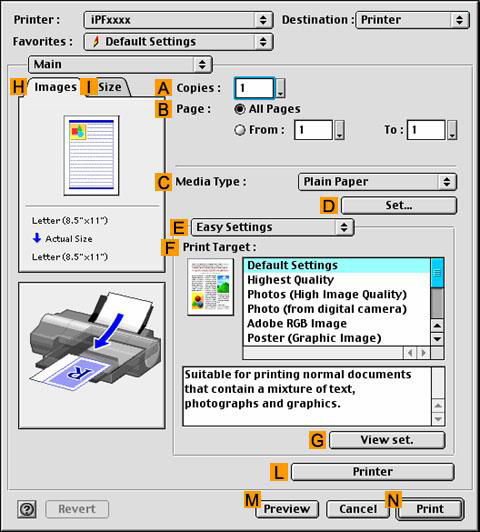
Task: Click the Cancel button
Action: click(x=358, y=509)
